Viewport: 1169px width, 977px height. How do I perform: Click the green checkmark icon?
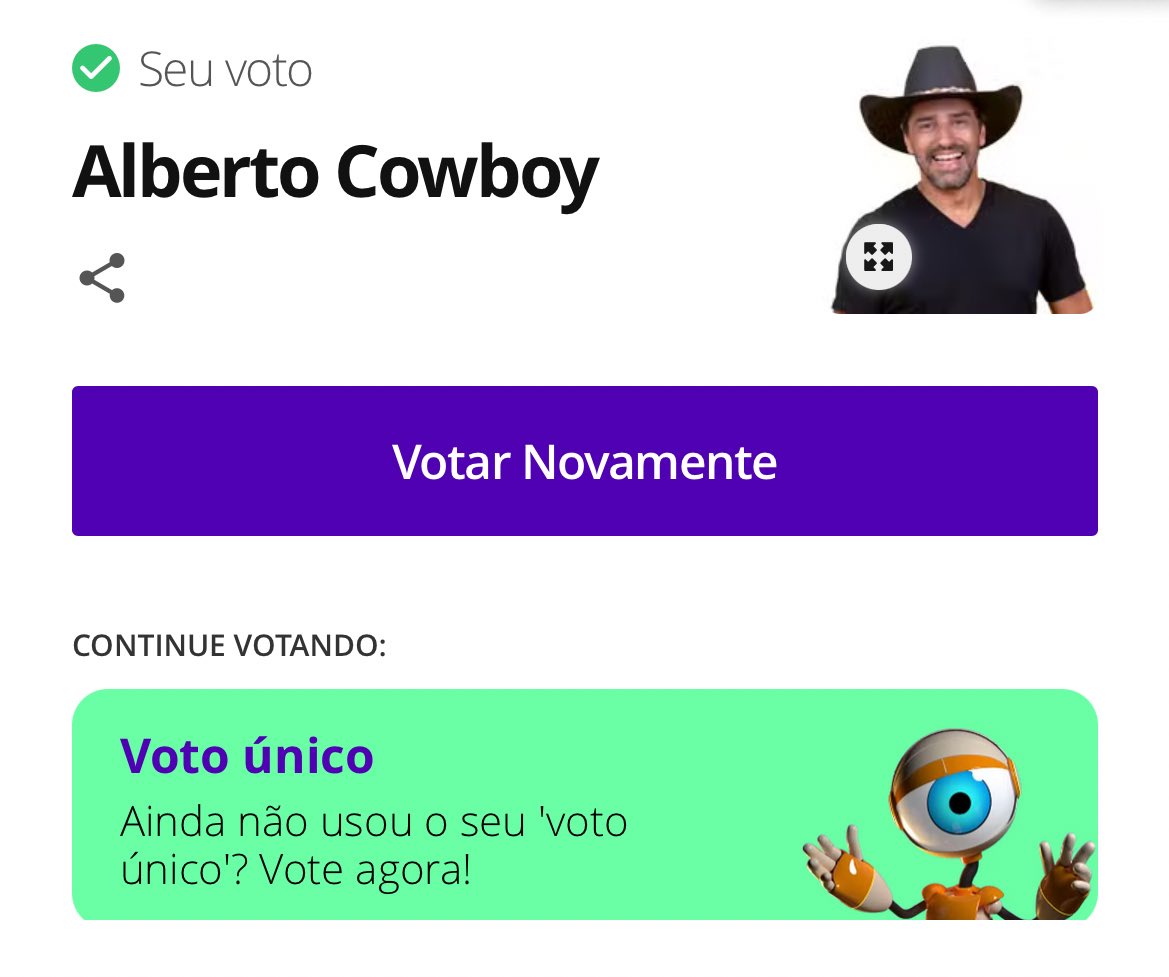pyautogui.click(x=96, y=69)
